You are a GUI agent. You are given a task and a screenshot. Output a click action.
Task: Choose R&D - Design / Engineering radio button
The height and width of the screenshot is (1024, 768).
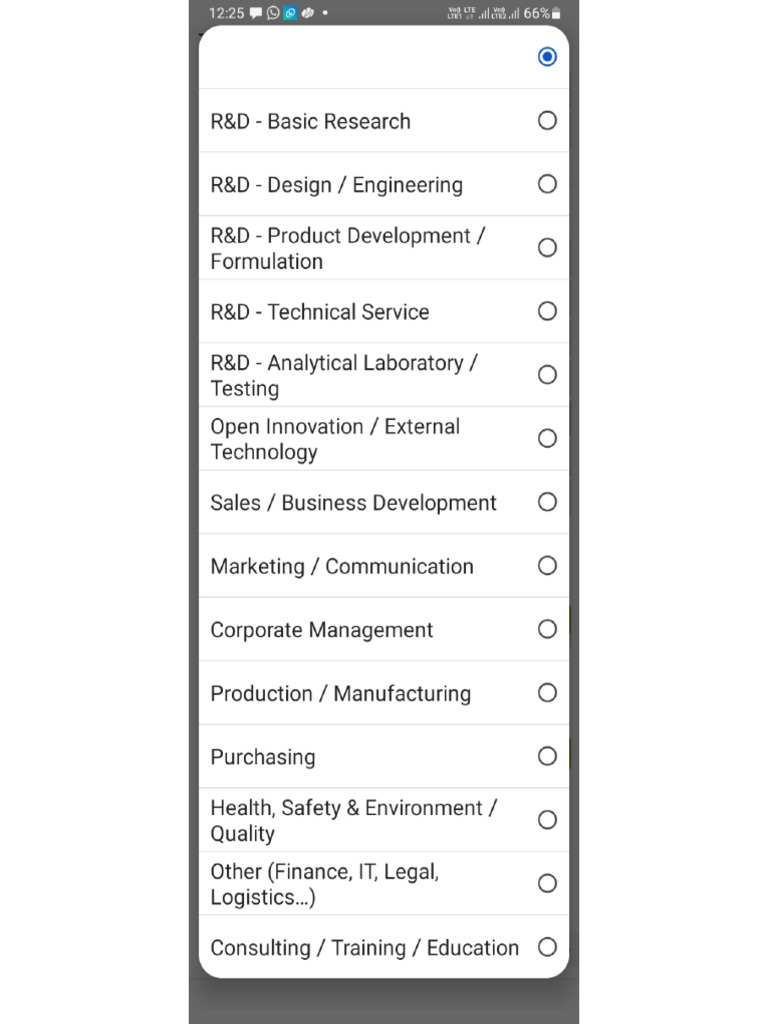pos(547,184)
